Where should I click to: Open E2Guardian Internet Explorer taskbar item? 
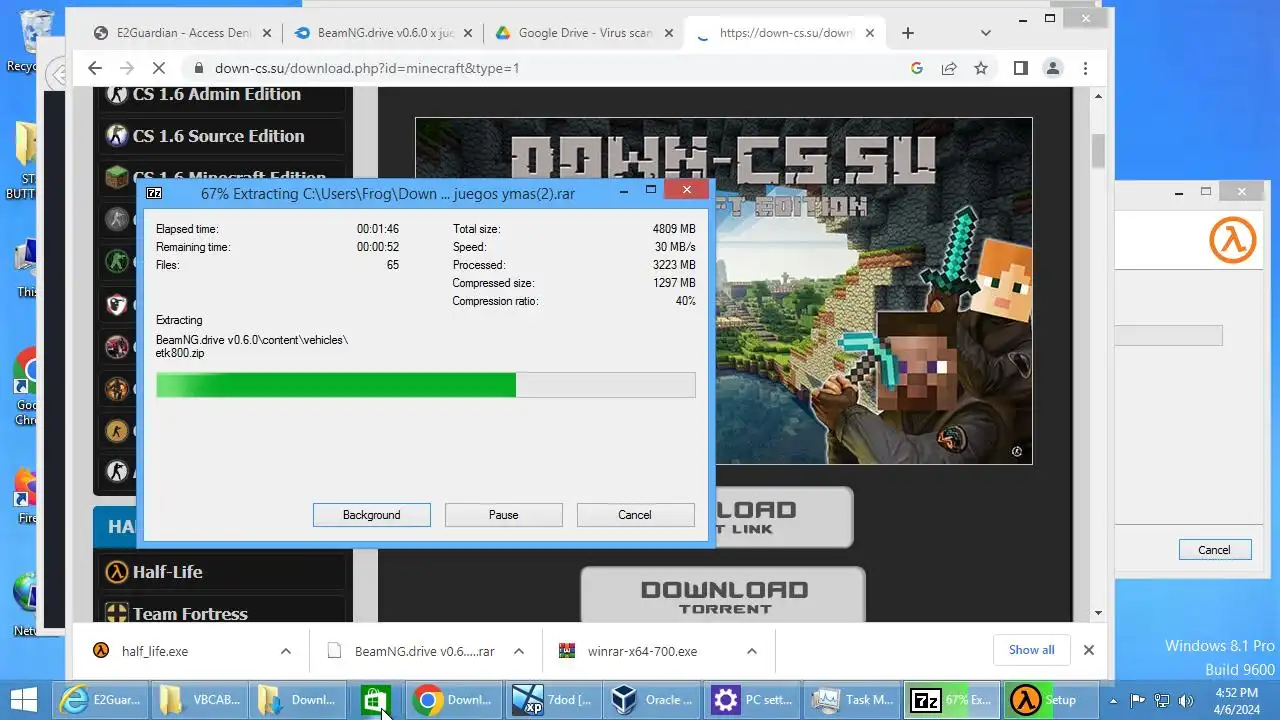click(100, 700)
